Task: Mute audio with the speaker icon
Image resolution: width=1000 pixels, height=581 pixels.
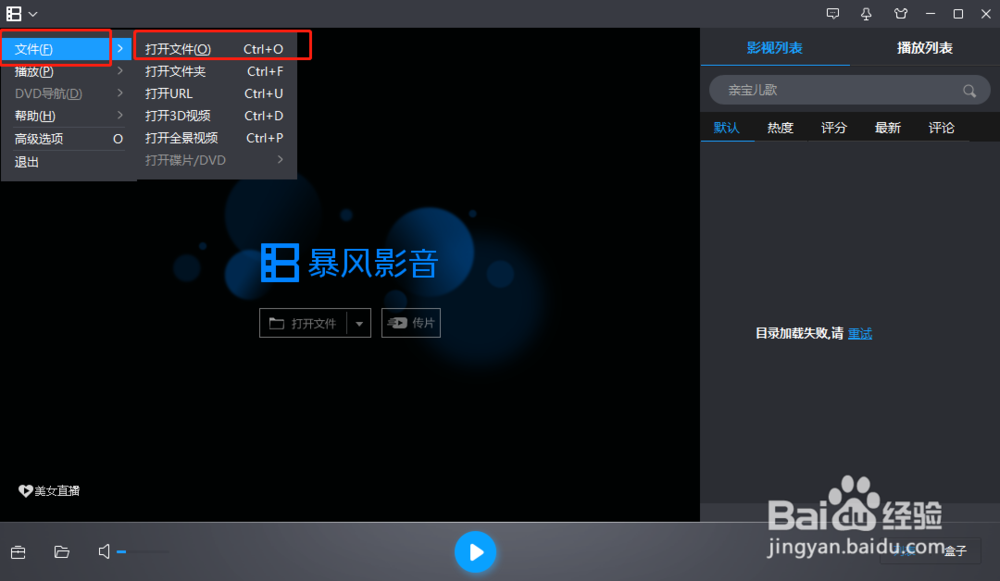Action: [x=104, y=551]
